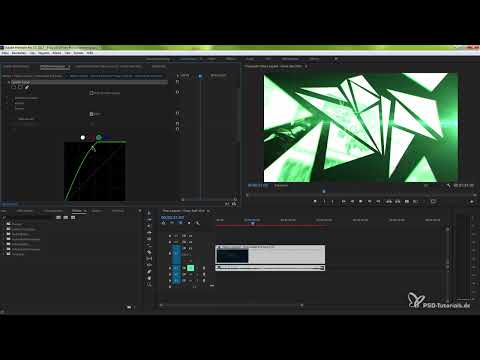This screenshot has height=360, width=480.
Task: Toggle the highlighted mute button on A1
Action: 190,268
